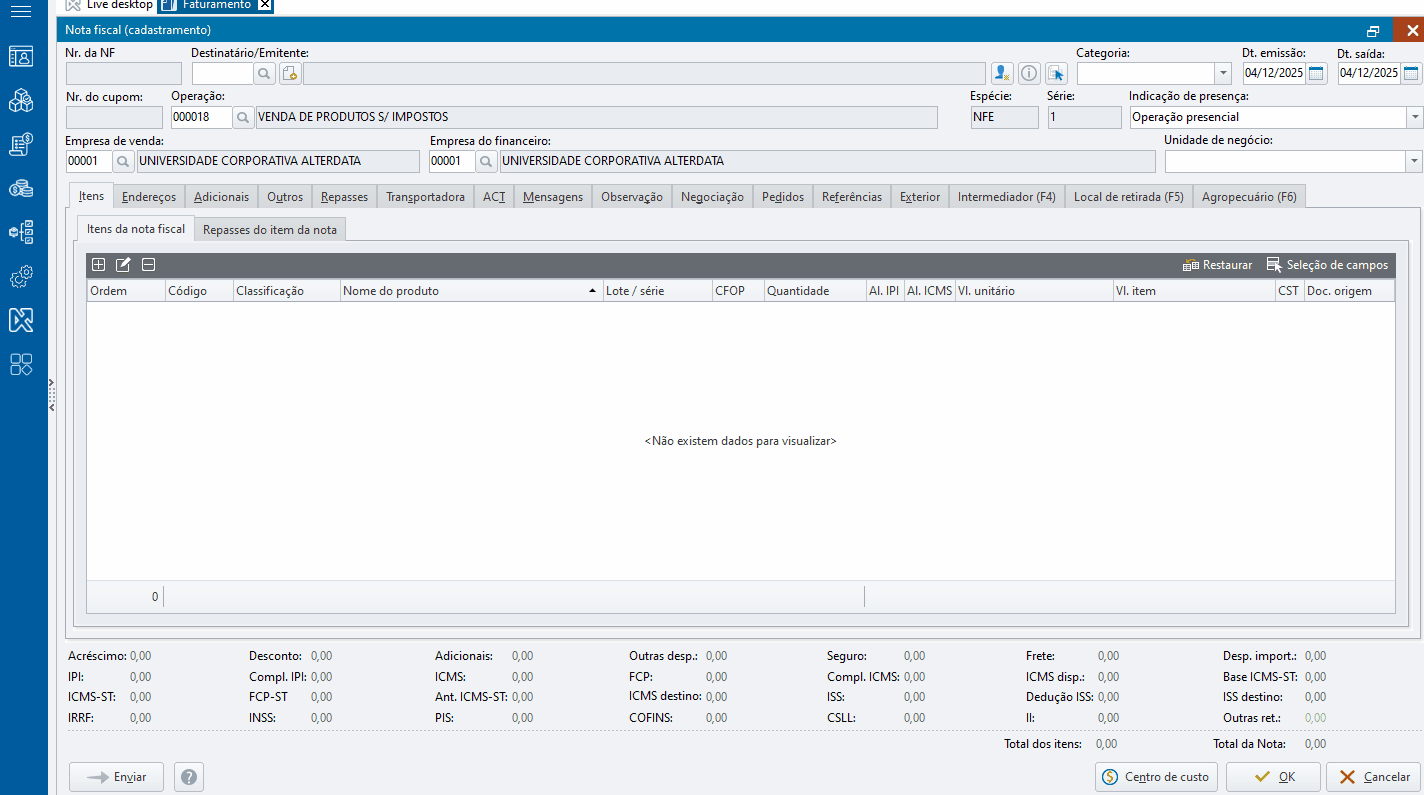Select the Observação tab
The width and height of the screenshot is (1424, 795).
click(x=631, y=197)
